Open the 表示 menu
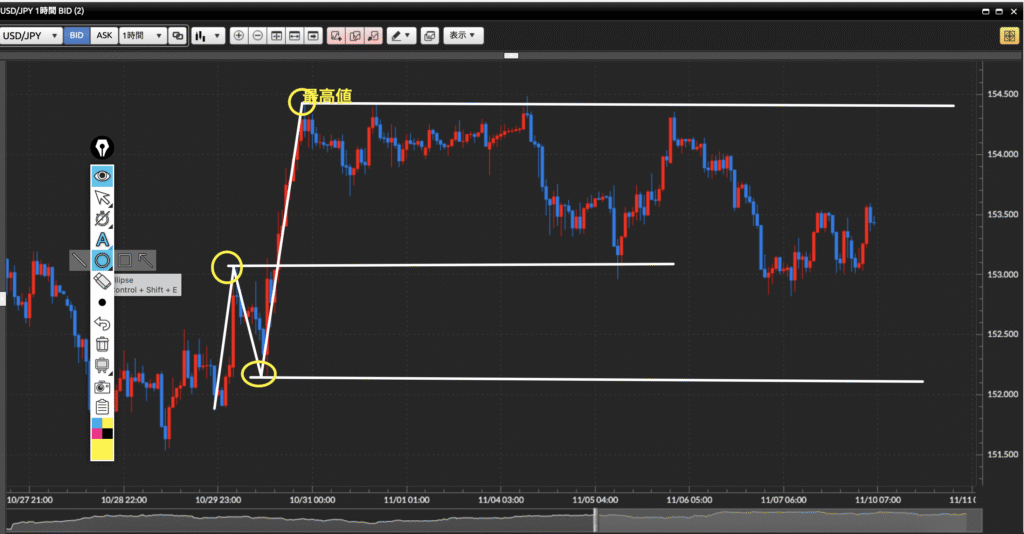The image size is (1024, 534). pos(463,36)
